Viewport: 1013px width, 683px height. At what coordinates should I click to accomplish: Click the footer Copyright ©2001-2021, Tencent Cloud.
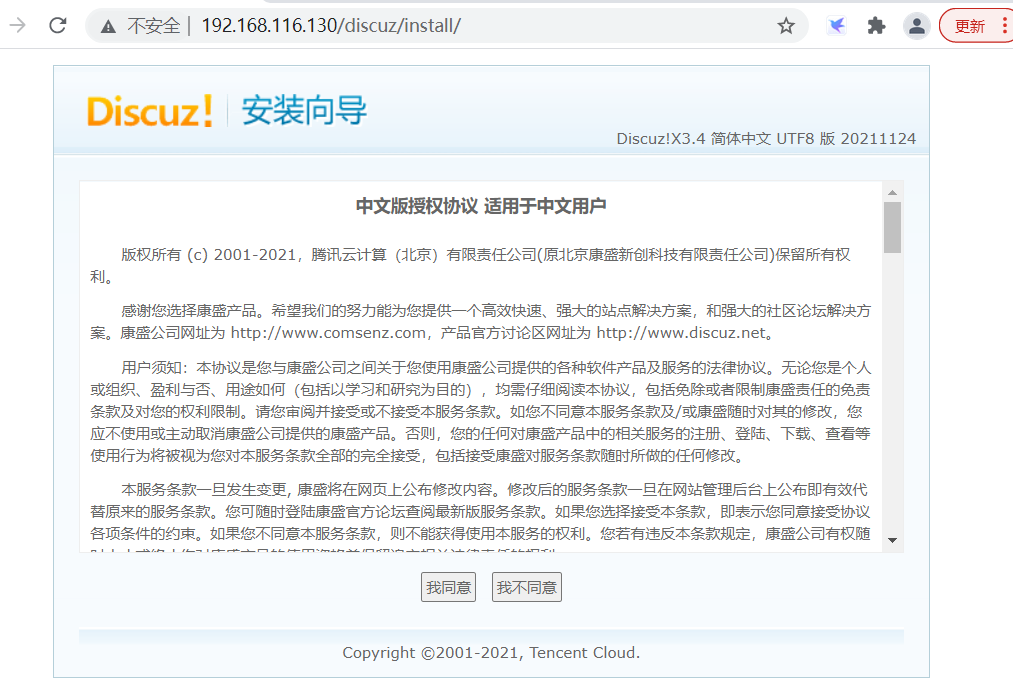click(x=491, y=653)
